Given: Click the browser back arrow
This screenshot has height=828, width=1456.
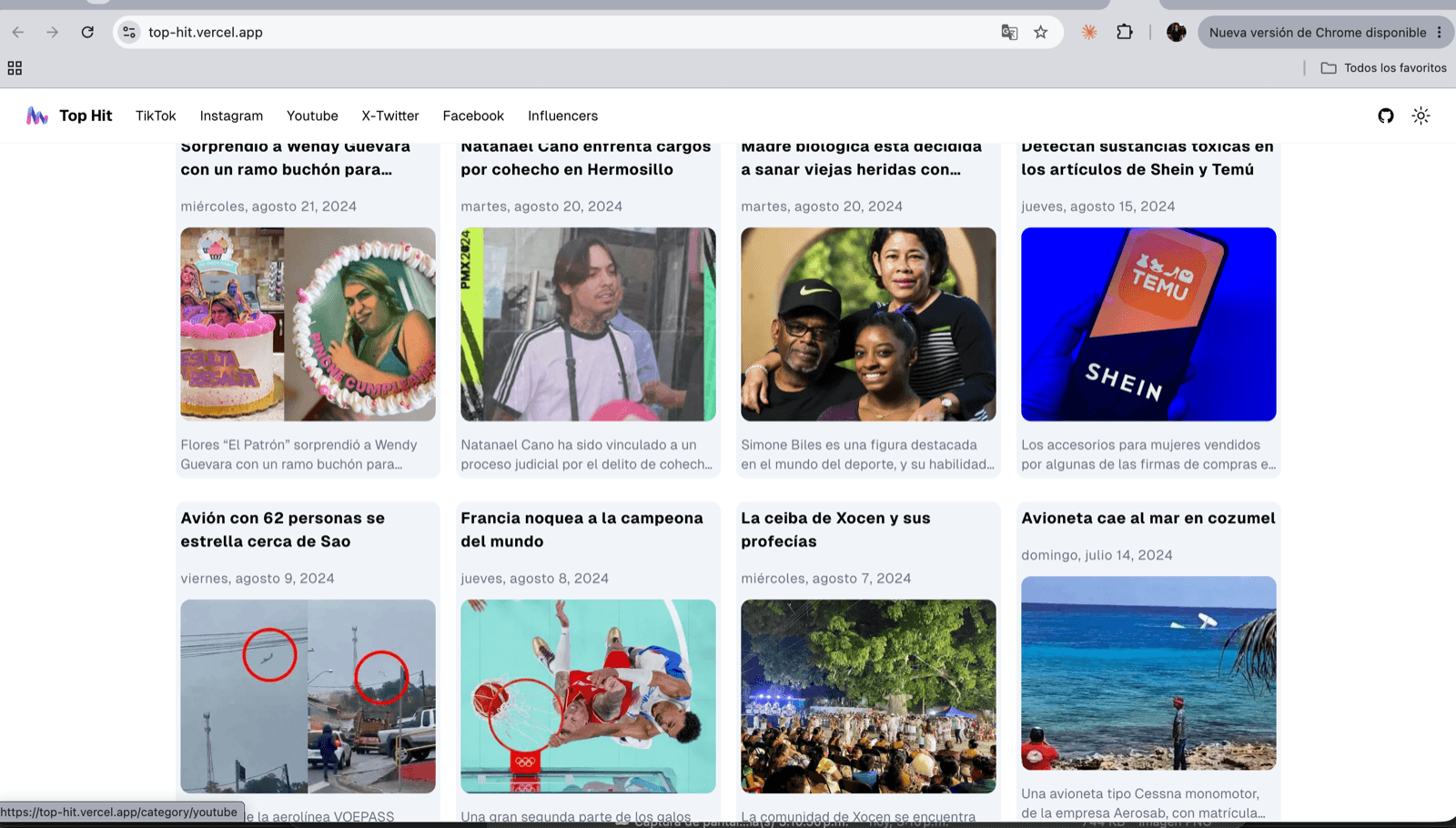Looking at the screenshot, I should [x=18, y=32].
